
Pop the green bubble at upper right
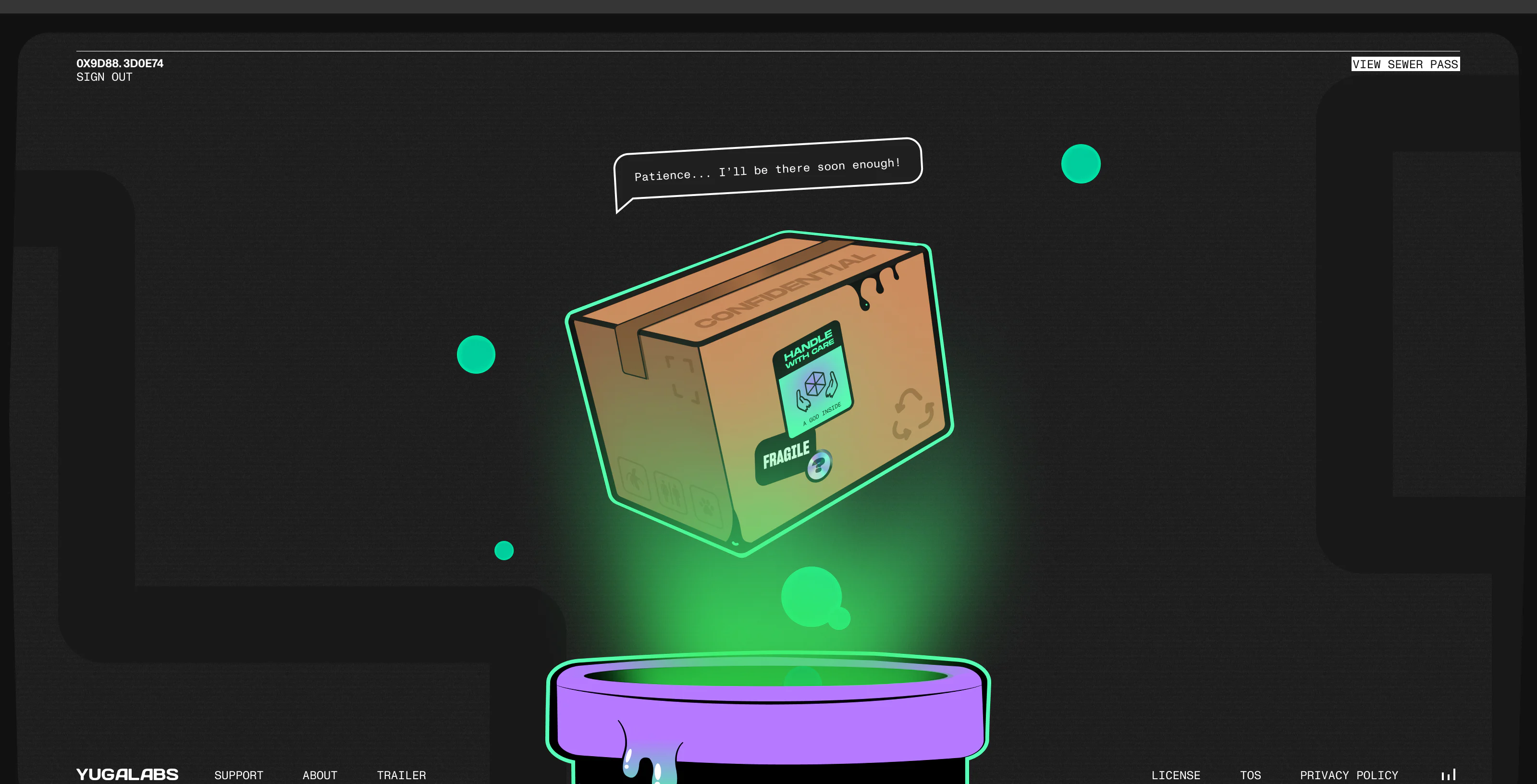pos(1081,163)
